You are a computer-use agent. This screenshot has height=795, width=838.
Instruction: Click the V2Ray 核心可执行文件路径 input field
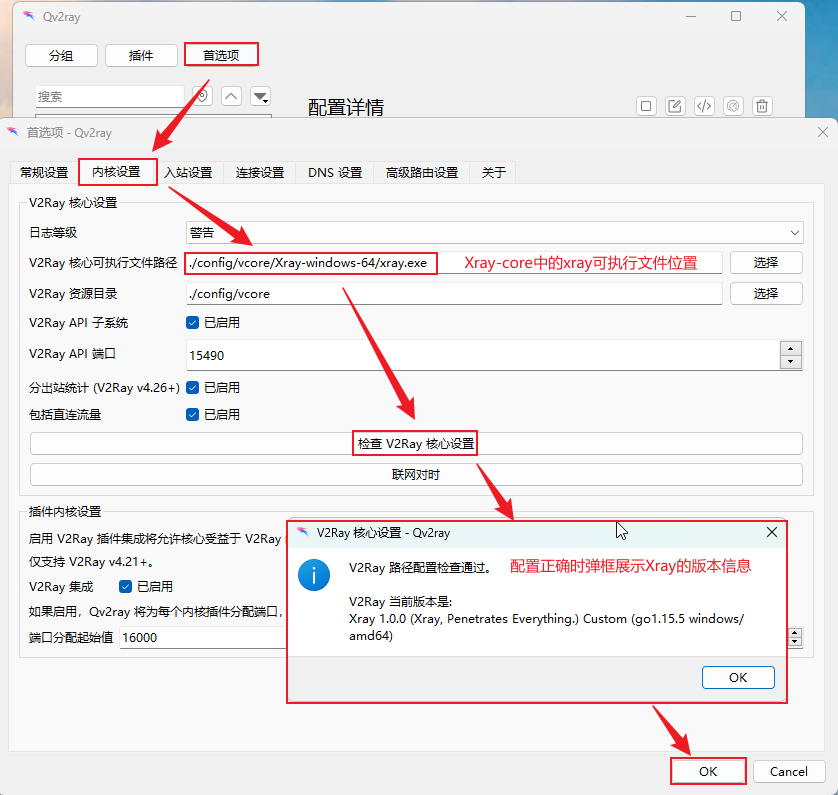point(310,263)
